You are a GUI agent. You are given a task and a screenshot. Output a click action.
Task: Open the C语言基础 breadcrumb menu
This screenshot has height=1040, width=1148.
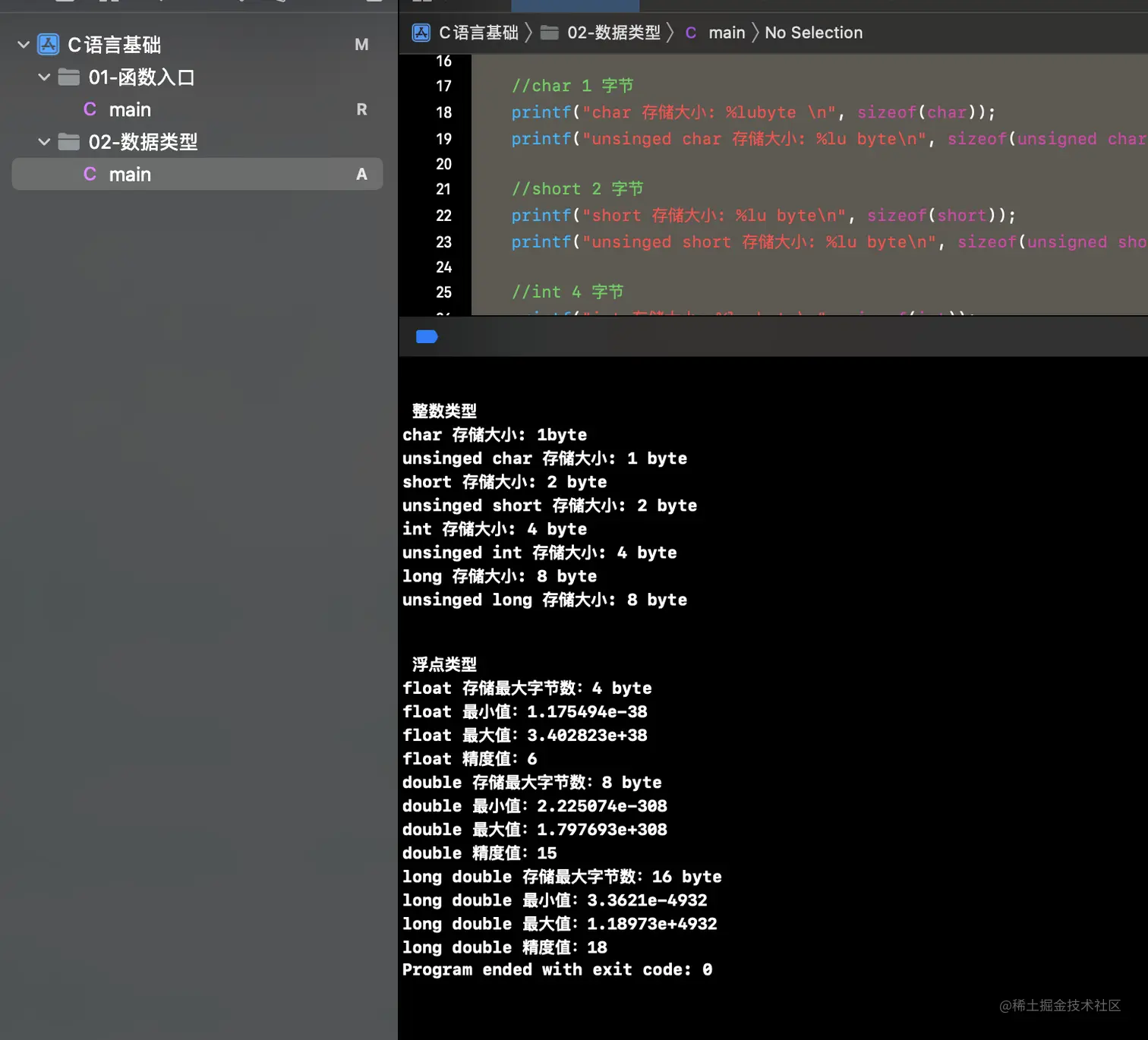pos(479,33)
